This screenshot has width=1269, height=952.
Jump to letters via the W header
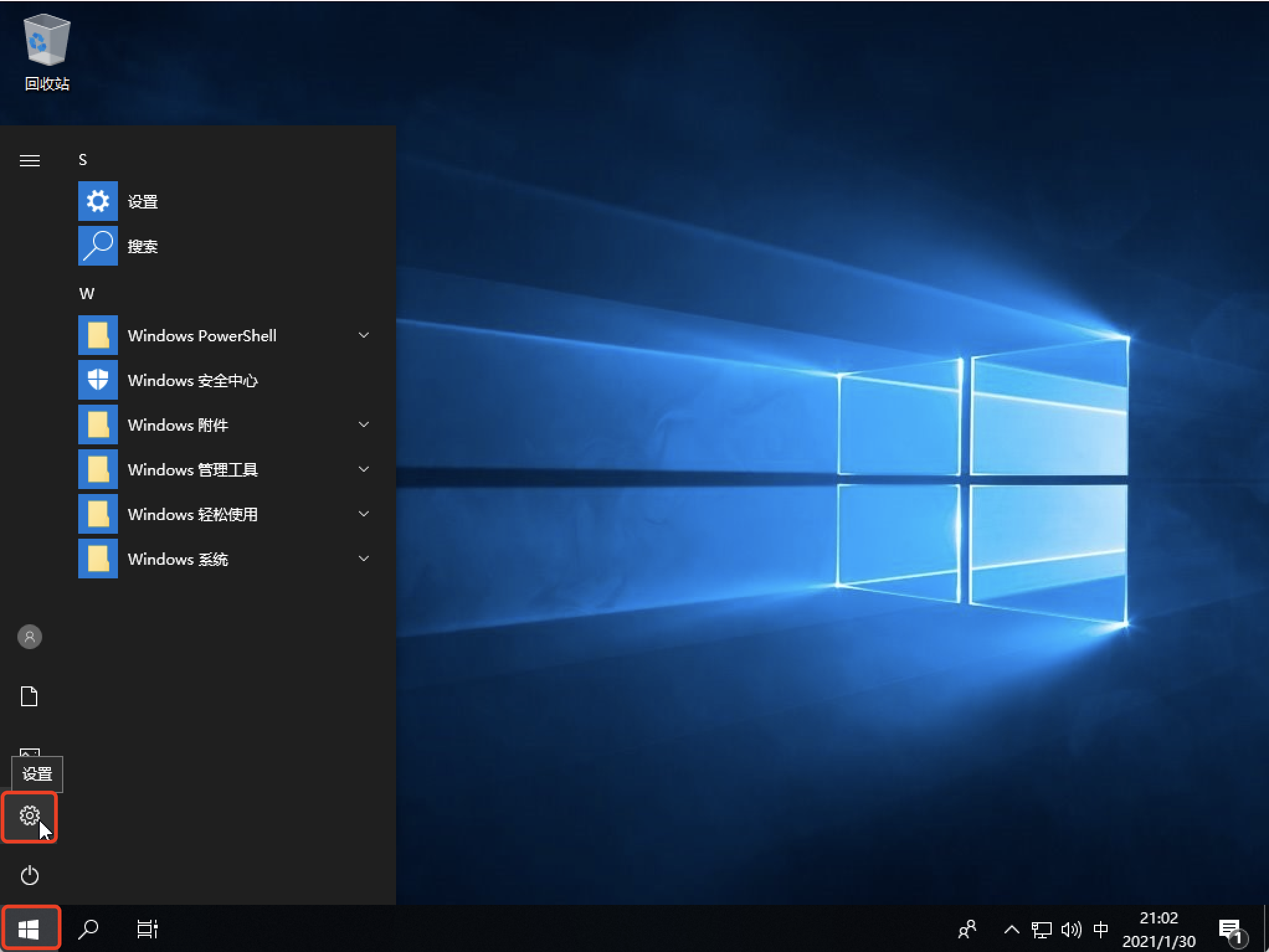click(87, 294)
